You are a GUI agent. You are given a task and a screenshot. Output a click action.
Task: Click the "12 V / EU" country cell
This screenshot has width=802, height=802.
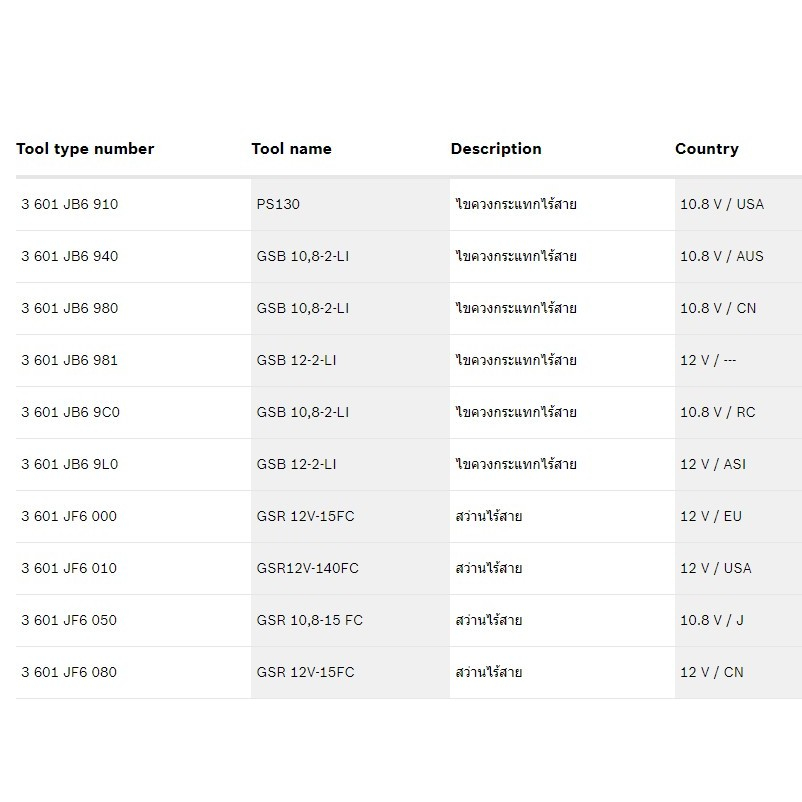711,516
